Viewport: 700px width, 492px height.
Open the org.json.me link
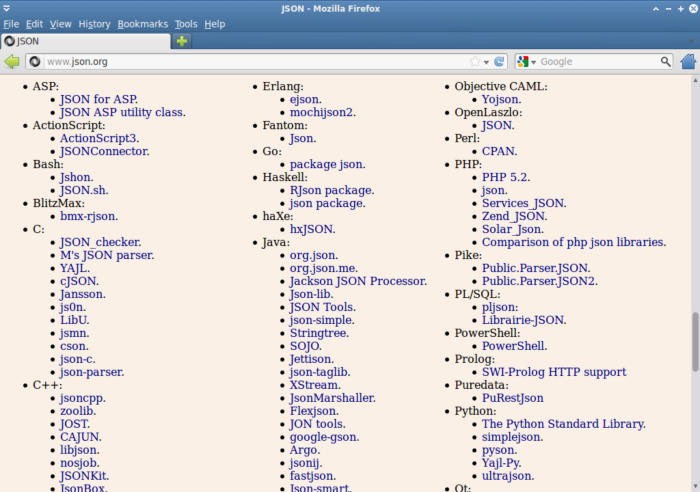click(324, 268)
